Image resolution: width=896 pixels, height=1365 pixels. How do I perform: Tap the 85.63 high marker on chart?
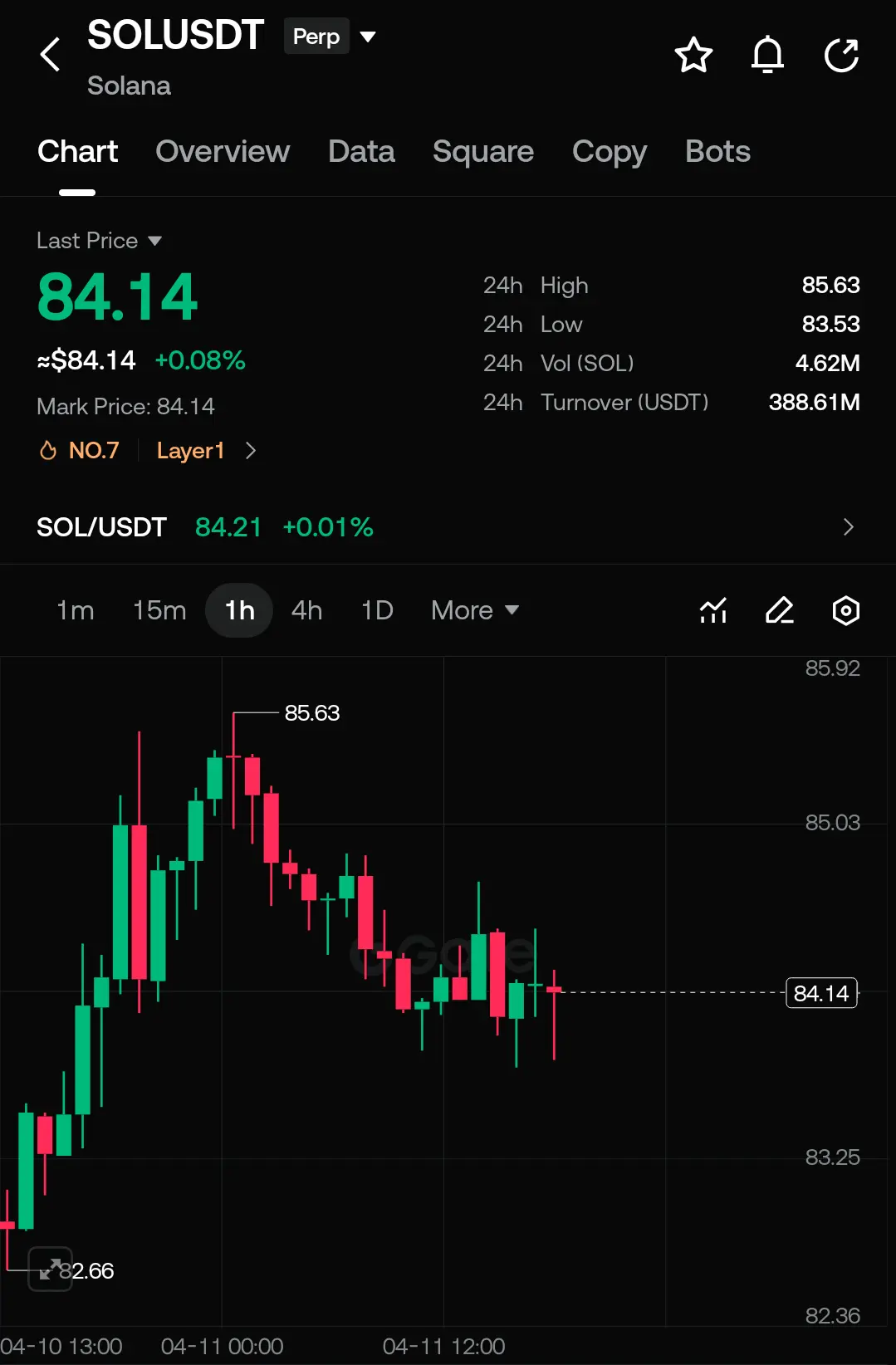[312, 713]
